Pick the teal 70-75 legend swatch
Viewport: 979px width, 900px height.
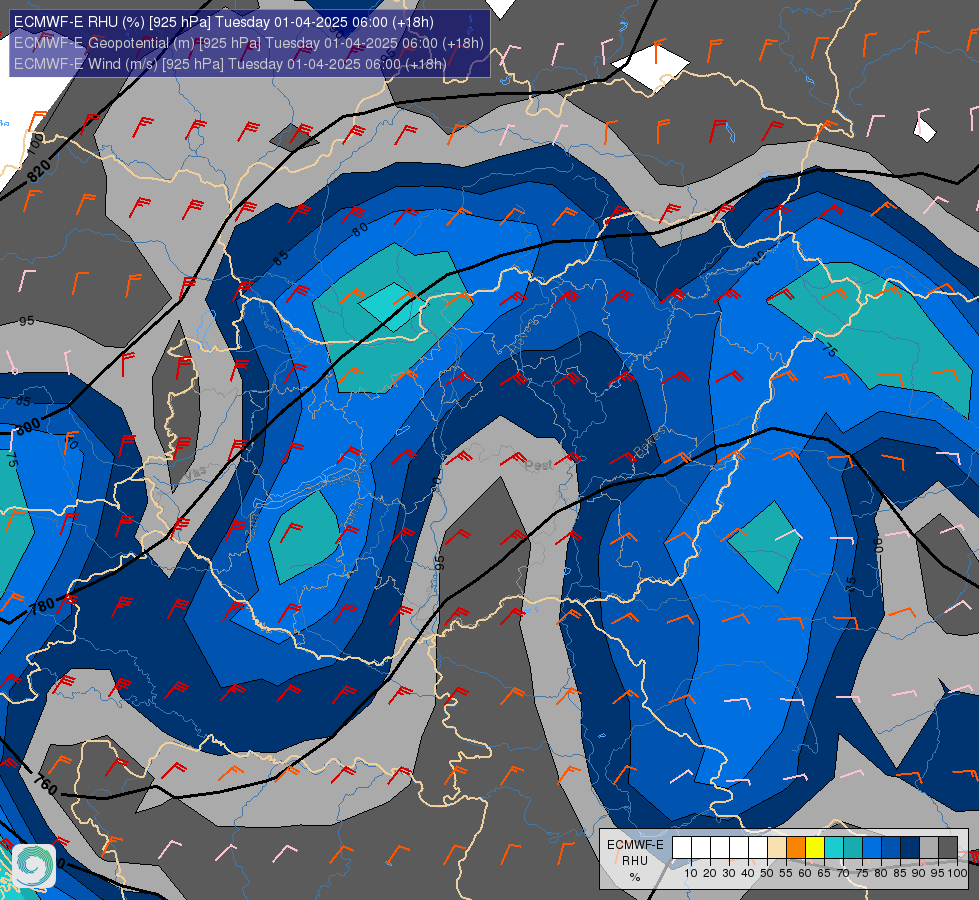click(853, 848)
